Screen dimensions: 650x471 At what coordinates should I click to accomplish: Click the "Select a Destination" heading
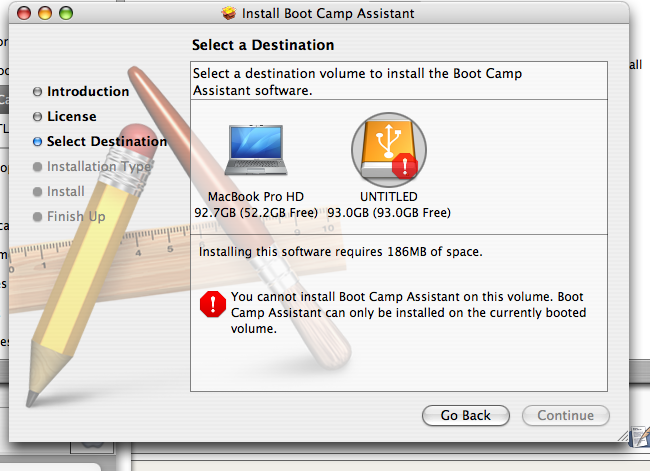click(x=263, y=45)
